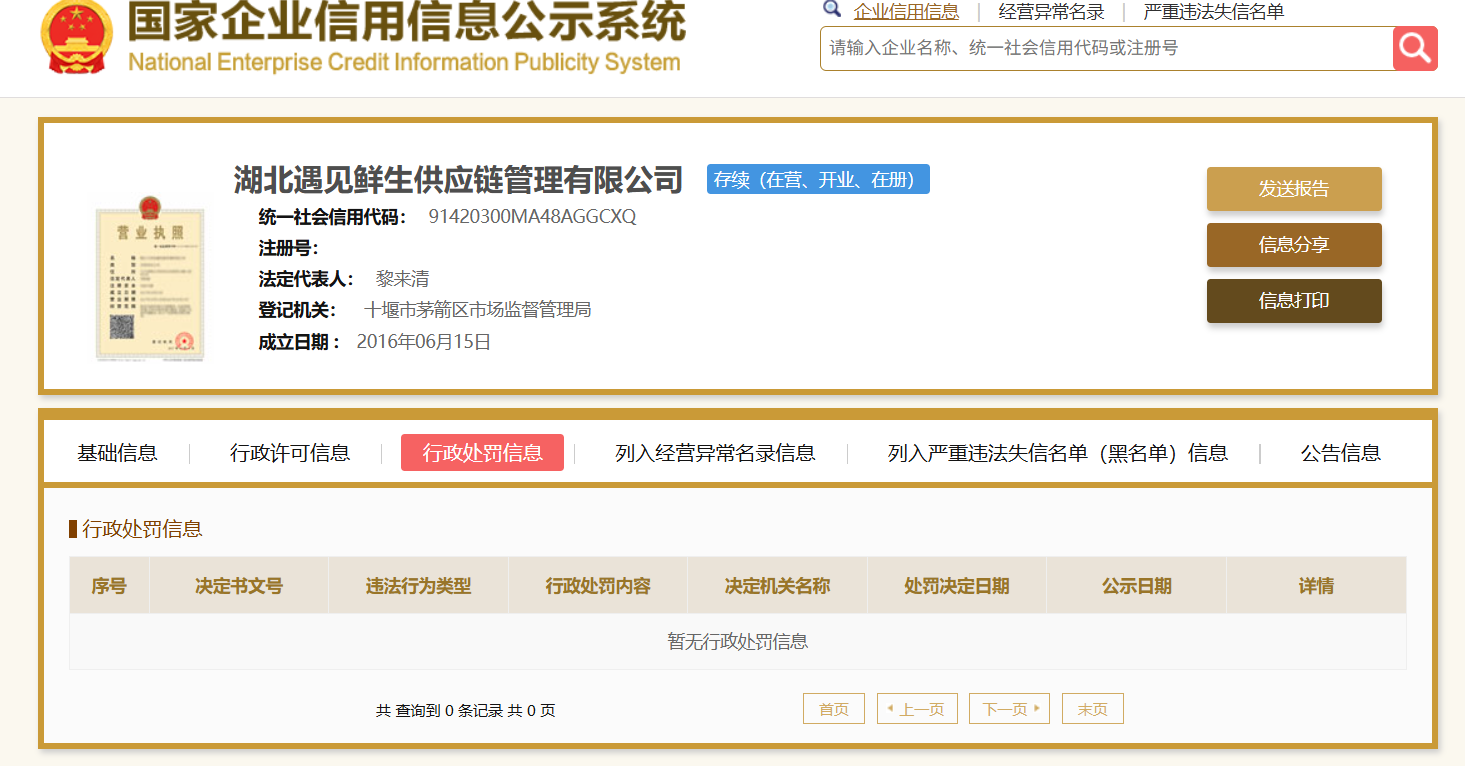Click the 存续（在营、开业、在册）status badge
The height and width of the screenshot is (766, 1465).
click(818, 179)
